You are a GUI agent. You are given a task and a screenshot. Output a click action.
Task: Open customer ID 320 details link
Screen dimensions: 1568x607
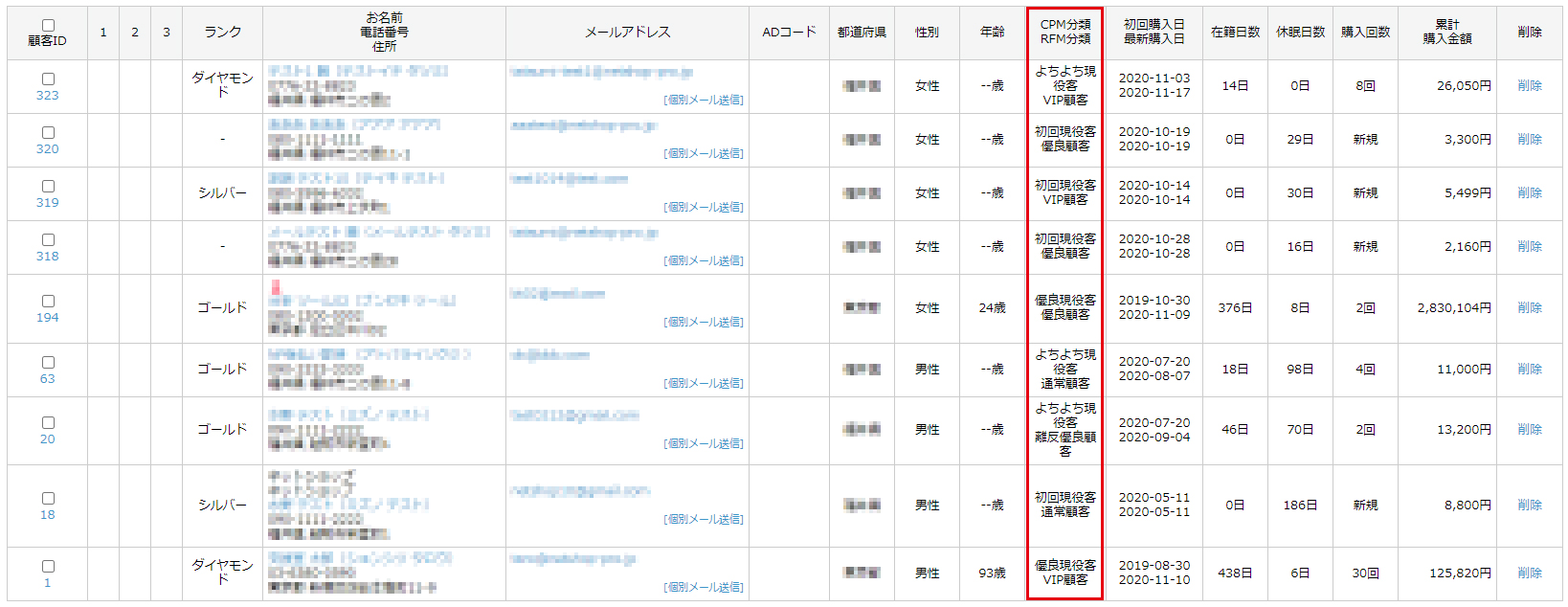click(47, 149)
